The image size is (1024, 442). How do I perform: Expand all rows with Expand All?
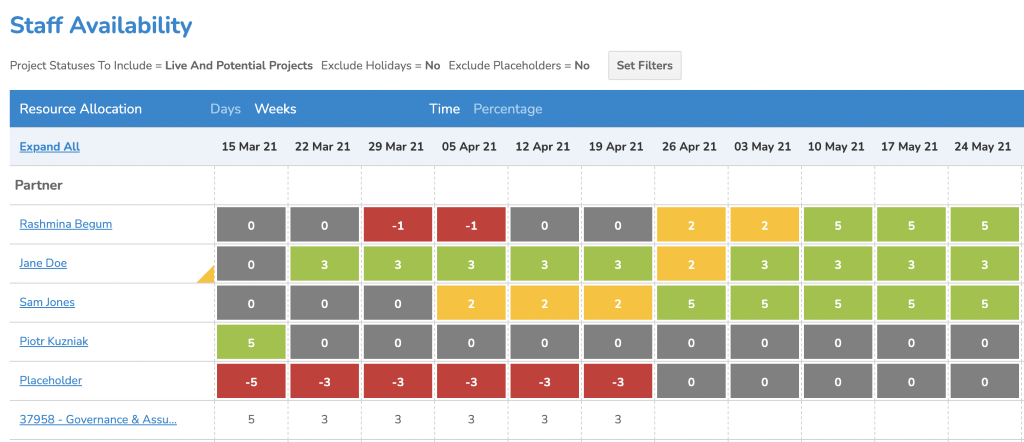tap(49, 147)
